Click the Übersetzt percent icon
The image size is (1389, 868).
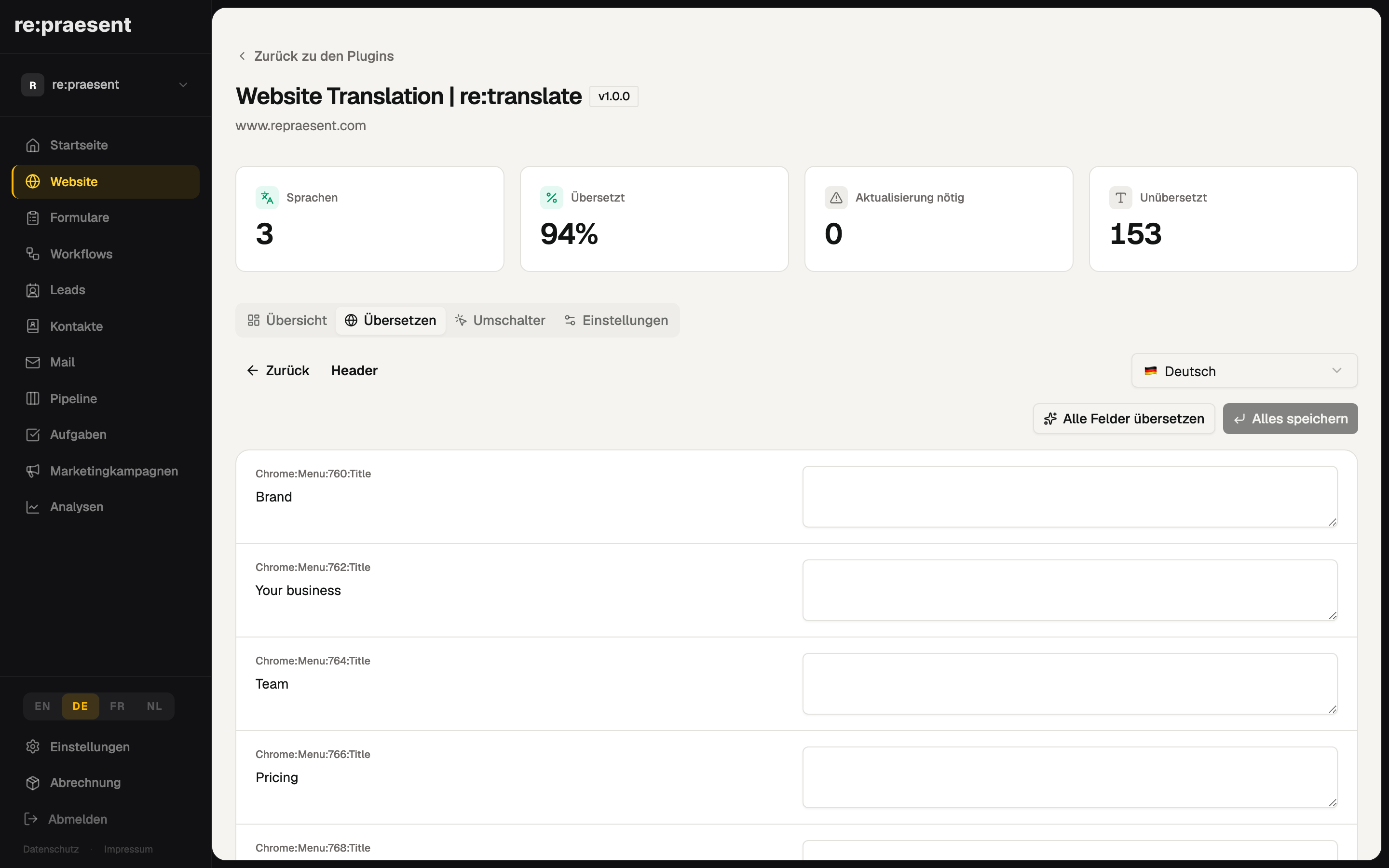point(552,198)
